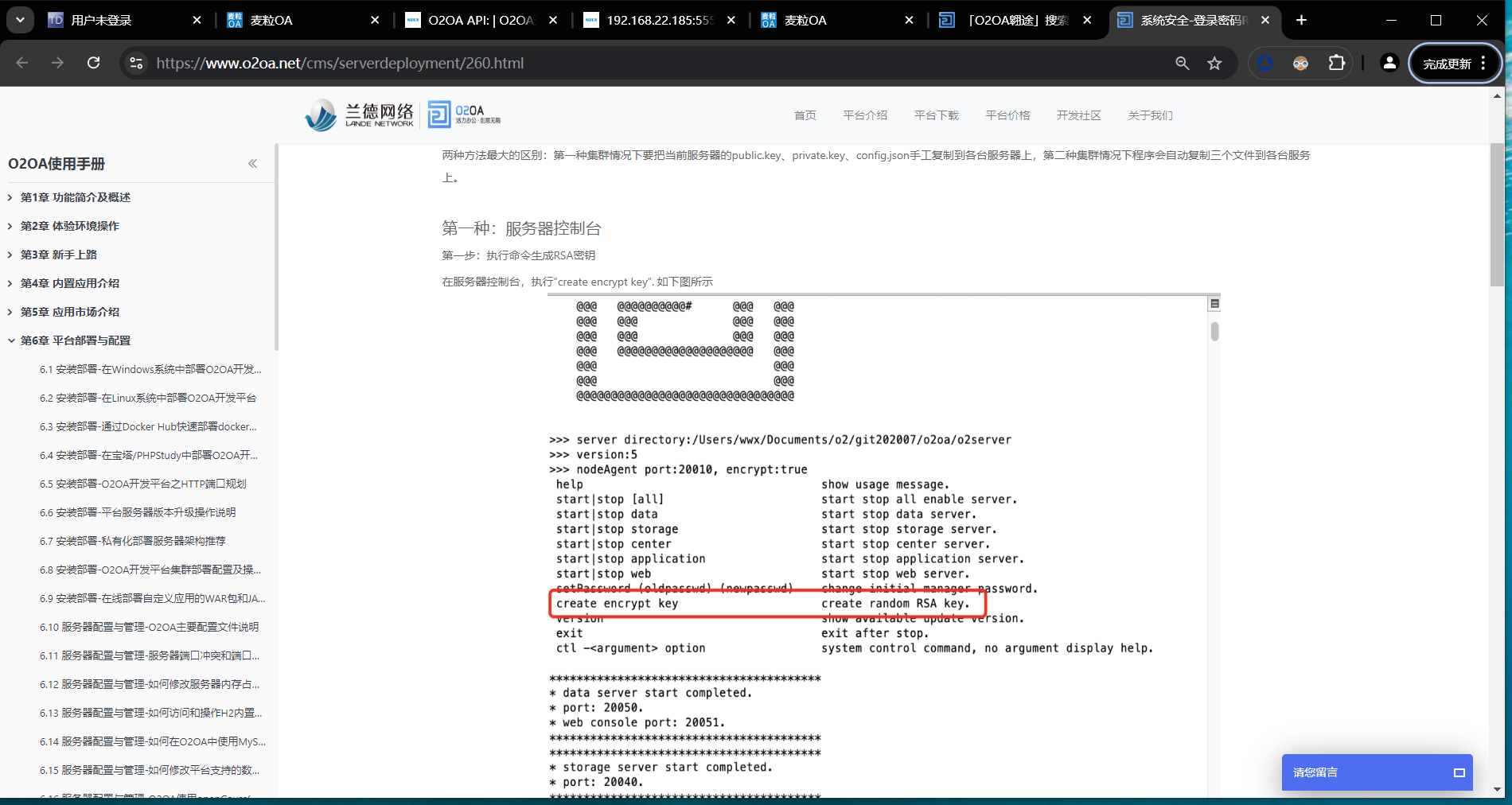Close the active 系统安全-登录密码 tab

(1265, 20)
